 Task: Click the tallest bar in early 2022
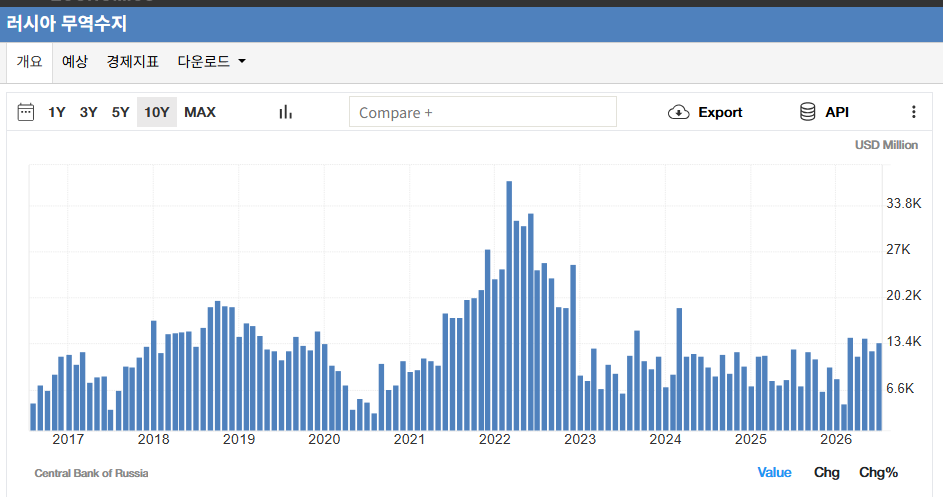tap(509, 306)
